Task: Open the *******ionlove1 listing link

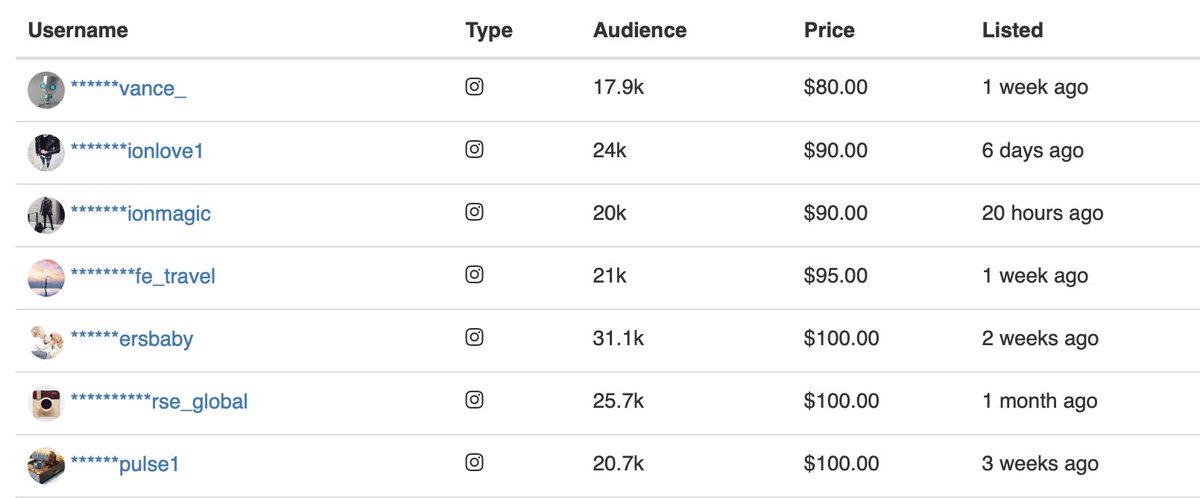Action: (x=137, y=151)
